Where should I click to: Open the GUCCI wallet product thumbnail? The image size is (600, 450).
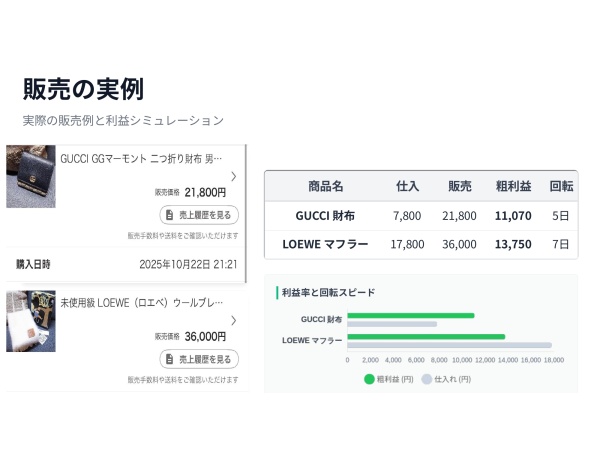[x=31, y=176]
